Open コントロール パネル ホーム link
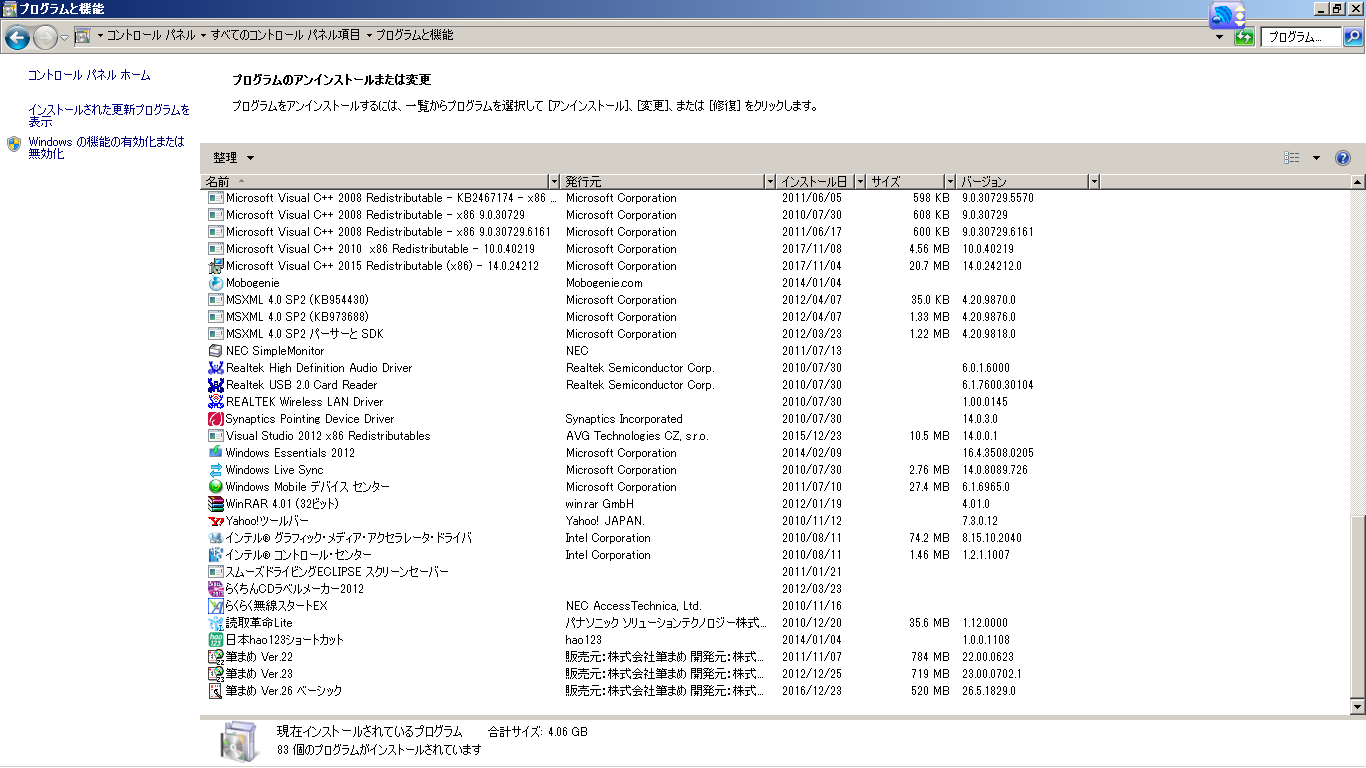 tap(89, 75)
